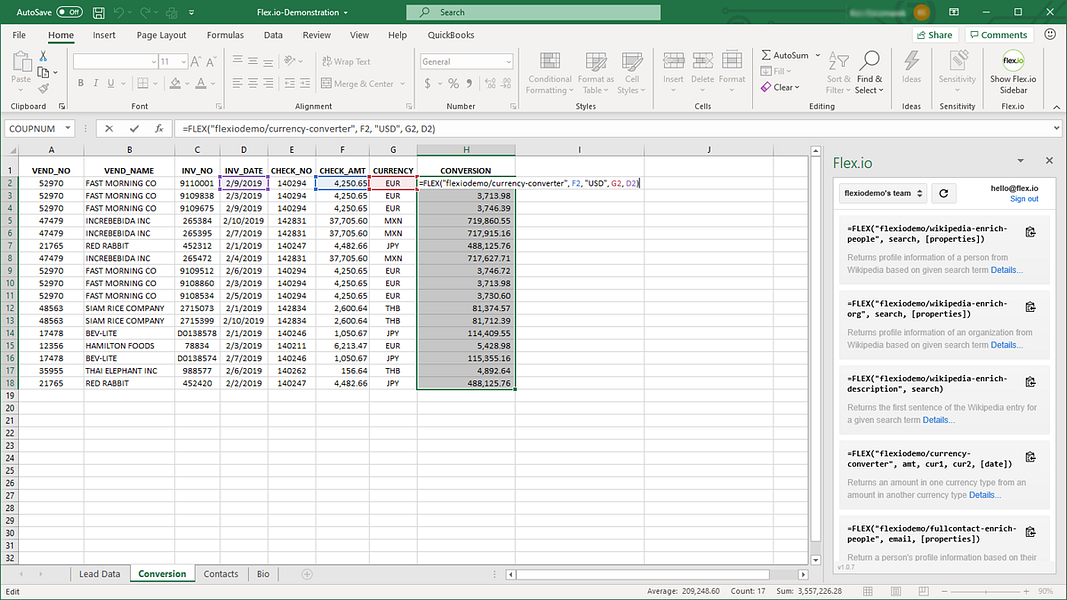Toggle Italic formatting
This screenshot has width=1067, height=600.
[x=95, y=83]
